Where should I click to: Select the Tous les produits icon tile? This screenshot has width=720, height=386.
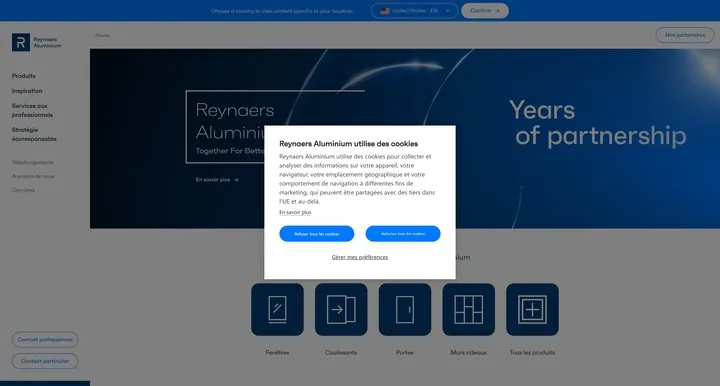532,309
